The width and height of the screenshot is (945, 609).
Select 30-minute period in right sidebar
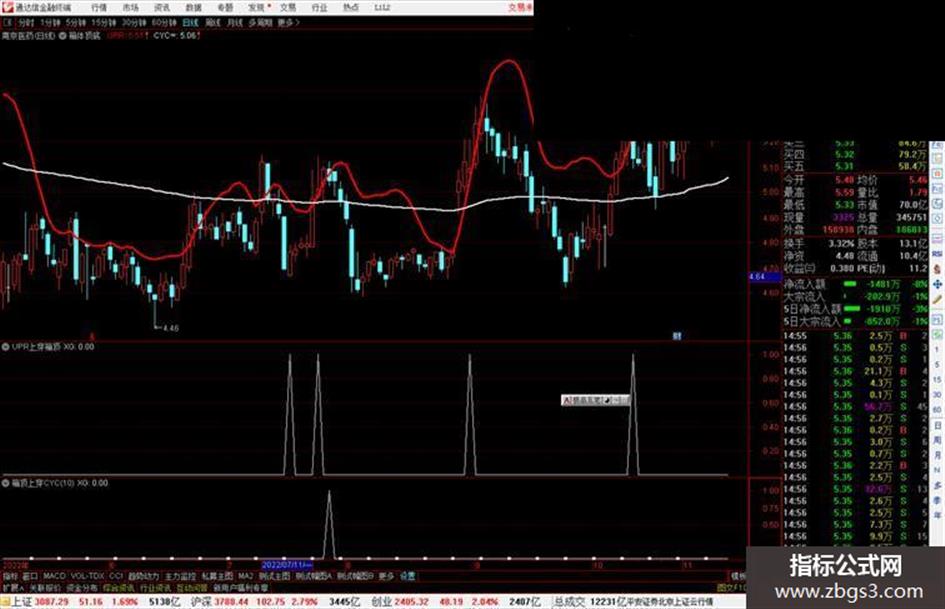pos(937,395)
